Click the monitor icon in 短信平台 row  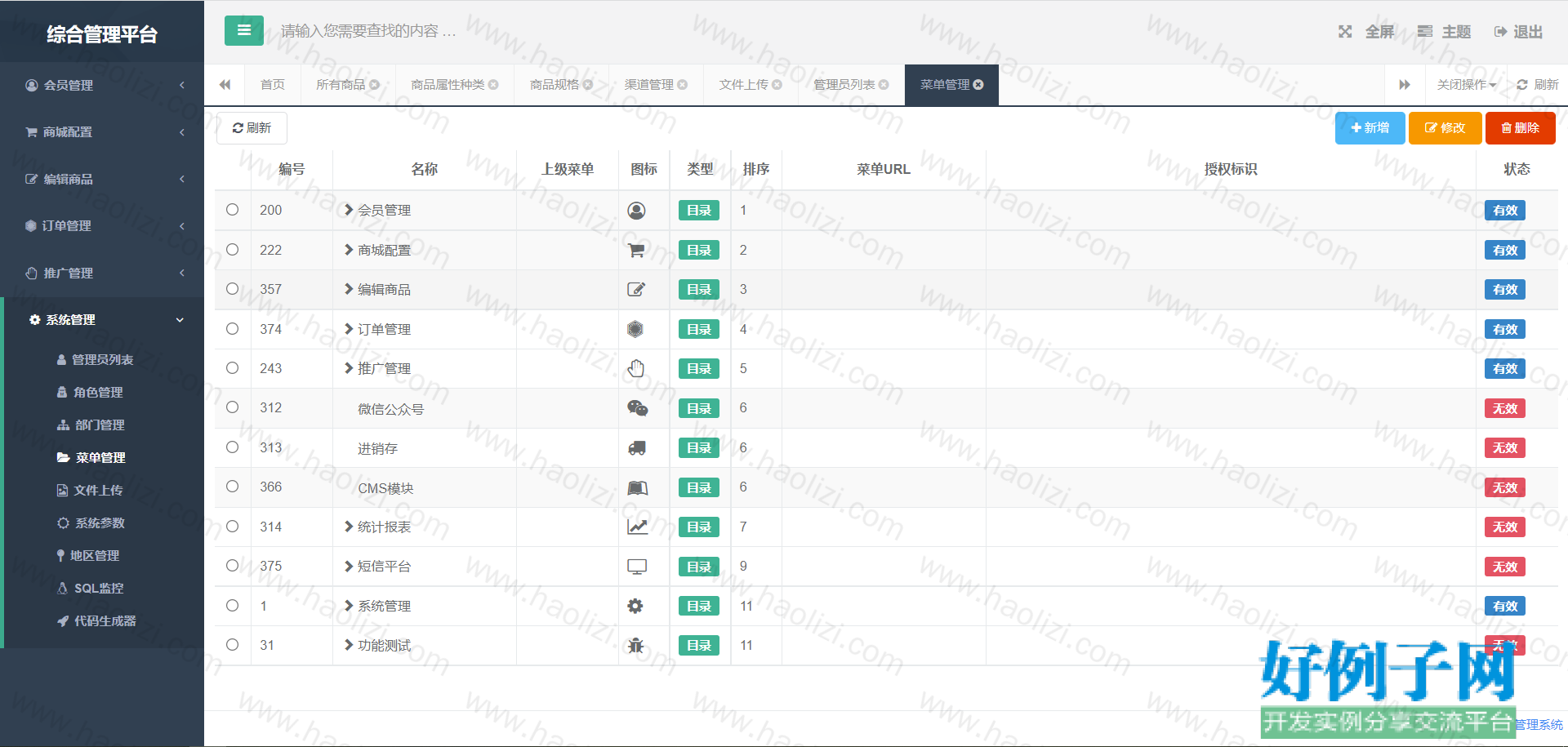637,567
